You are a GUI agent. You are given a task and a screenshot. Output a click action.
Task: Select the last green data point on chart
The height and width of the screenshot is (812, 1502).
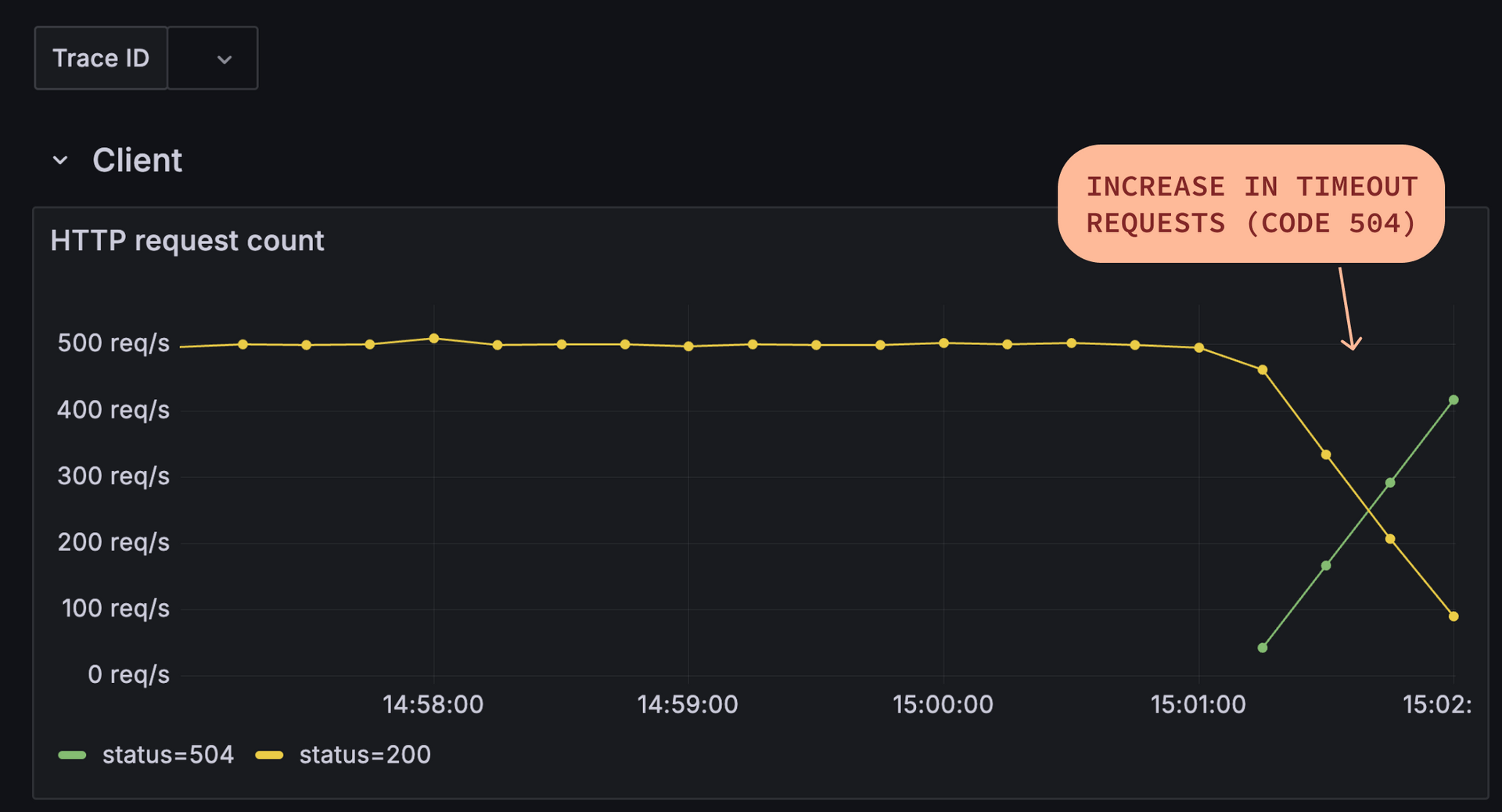coord(1455,400)
